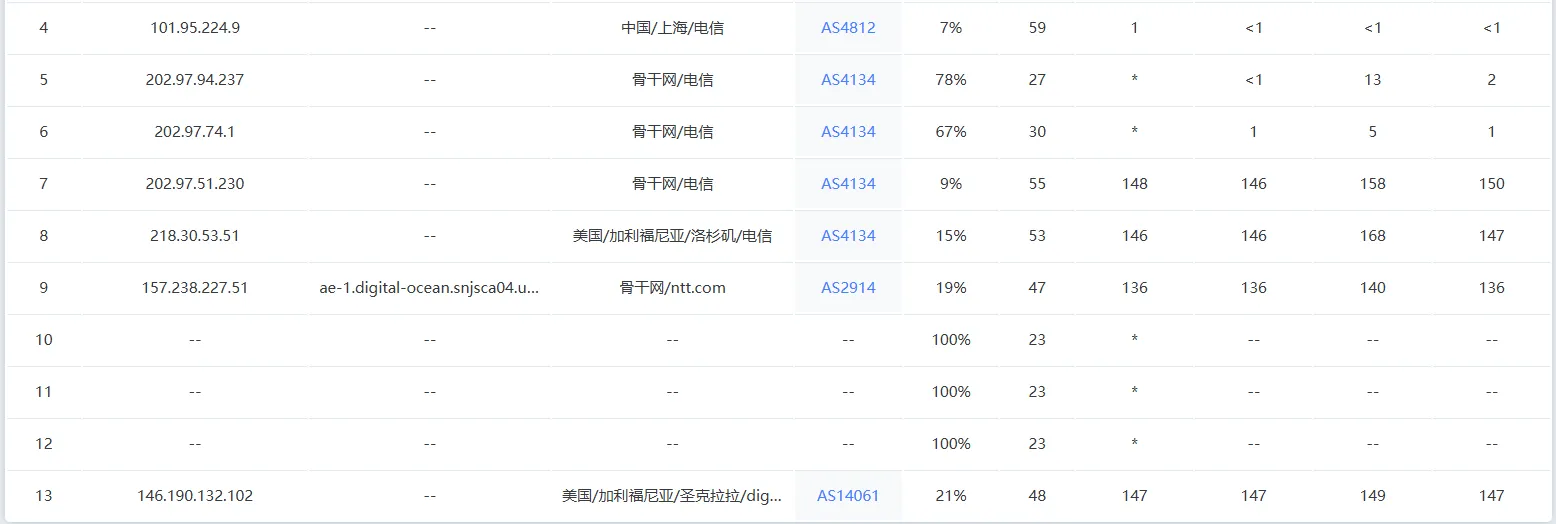Click latency value 140 in hop 9
Screen dimensions: 1556x524
pyautogui.click(x=1373, y=288)
